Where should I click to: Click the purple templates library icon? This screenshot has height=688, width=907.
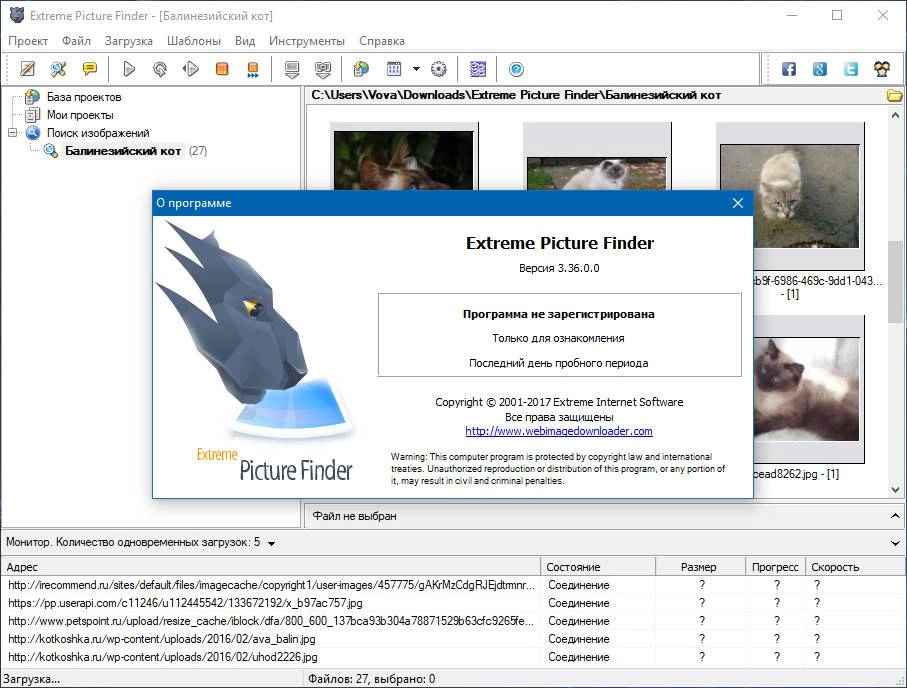pos(478,69)
